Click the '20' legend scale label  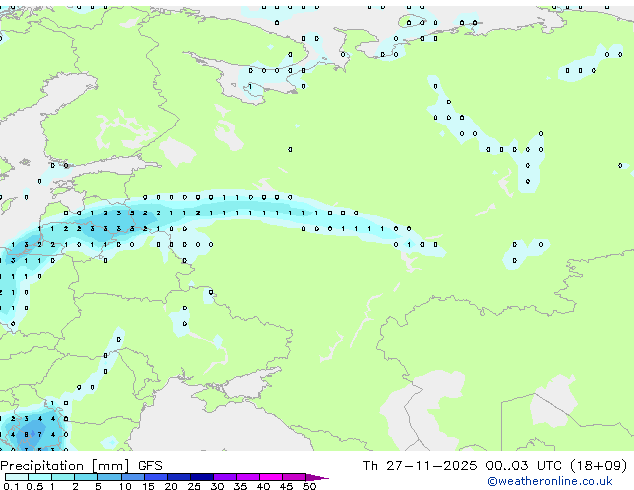pyautogui.click(x=171, y=486)
